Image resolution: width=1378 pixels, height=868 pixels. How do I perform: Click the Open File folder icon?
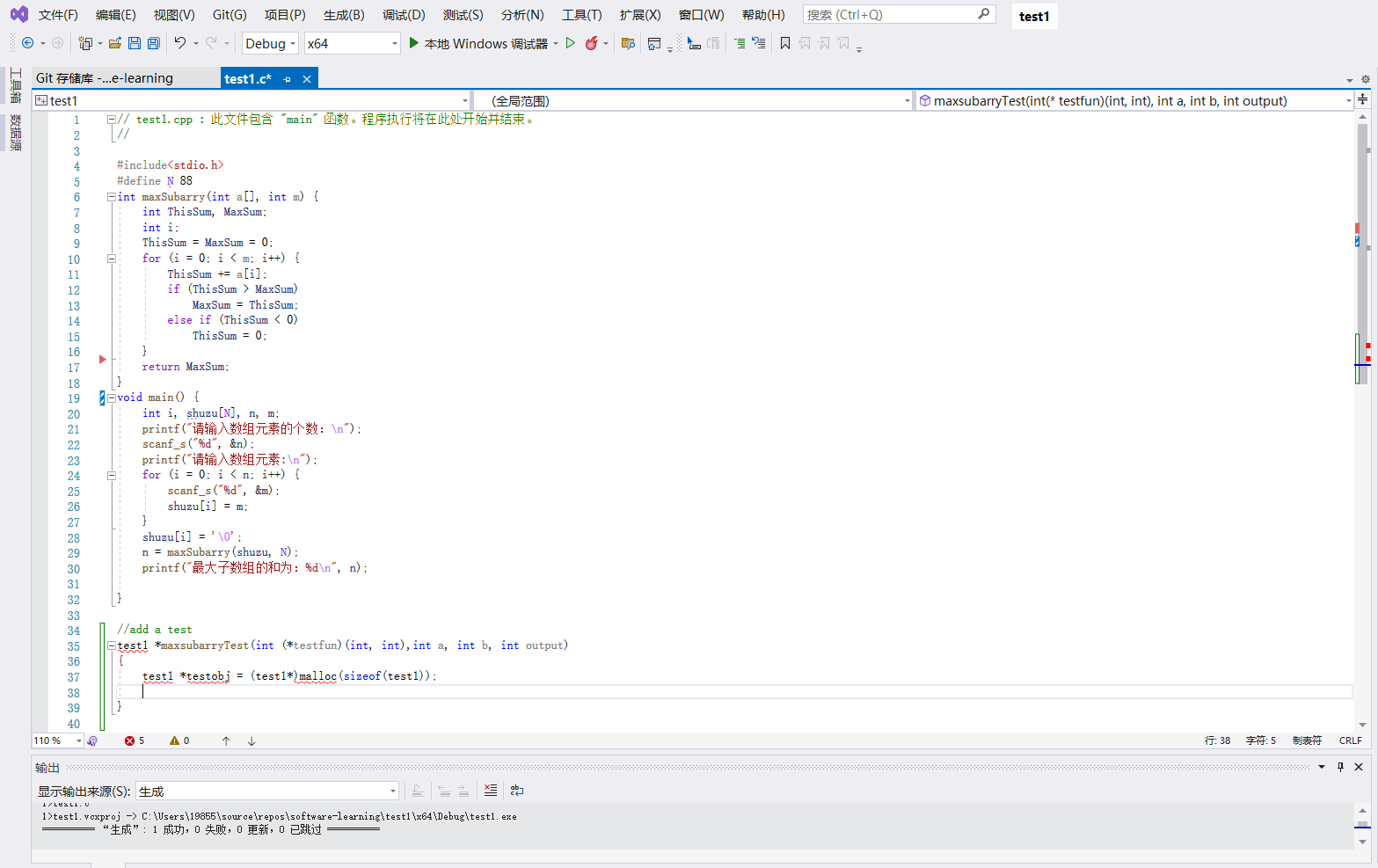click(x=115, y=43)
